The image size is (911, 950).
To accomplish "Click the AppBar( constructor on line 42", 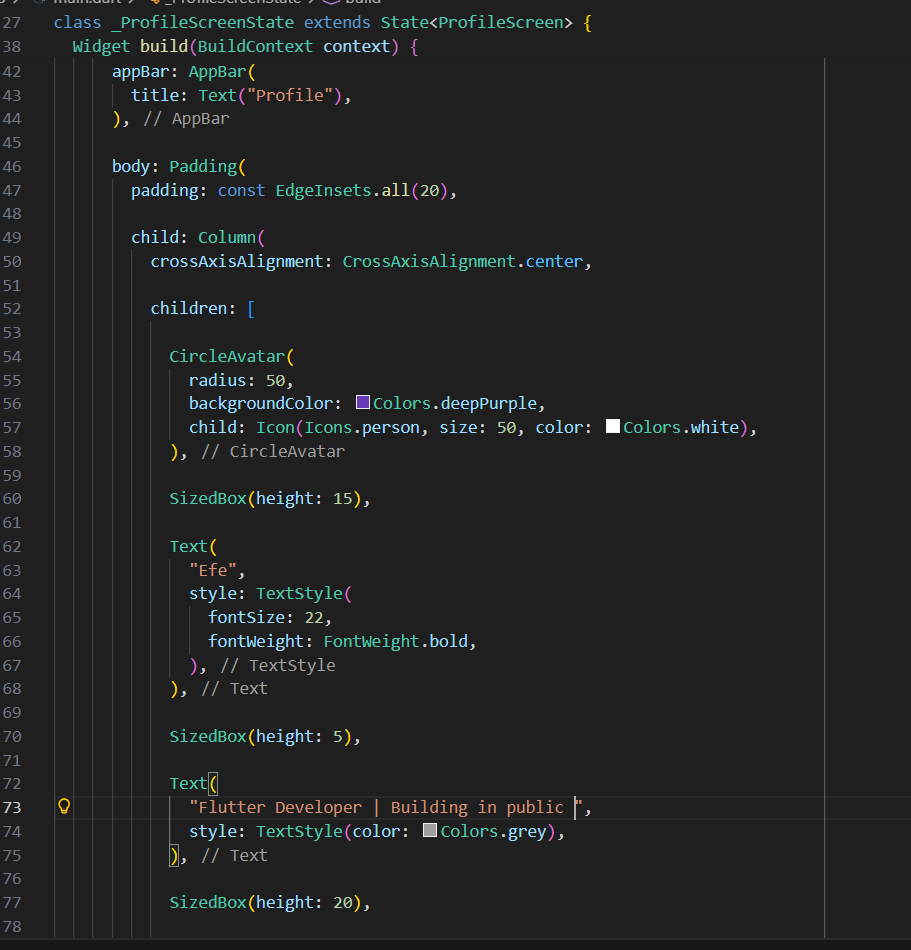I will (x=222, y=71).
